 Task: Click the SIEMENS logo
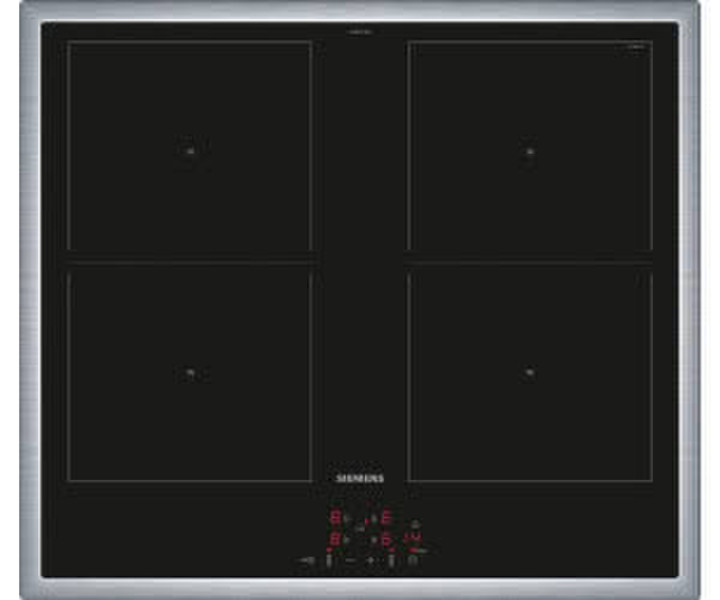[360, 478]
